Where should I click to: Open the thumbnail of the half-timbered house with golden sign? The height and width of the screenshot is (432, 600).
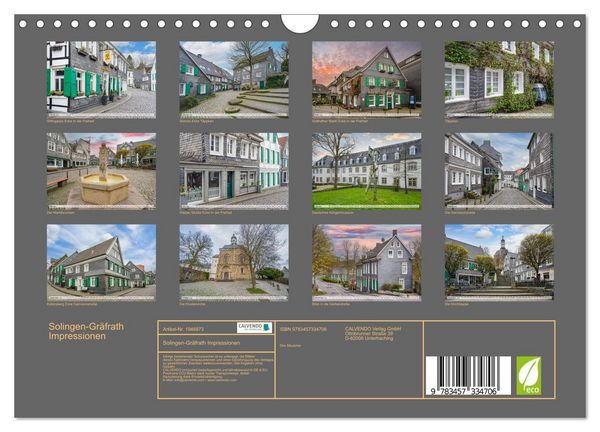[x=101, y=80]
